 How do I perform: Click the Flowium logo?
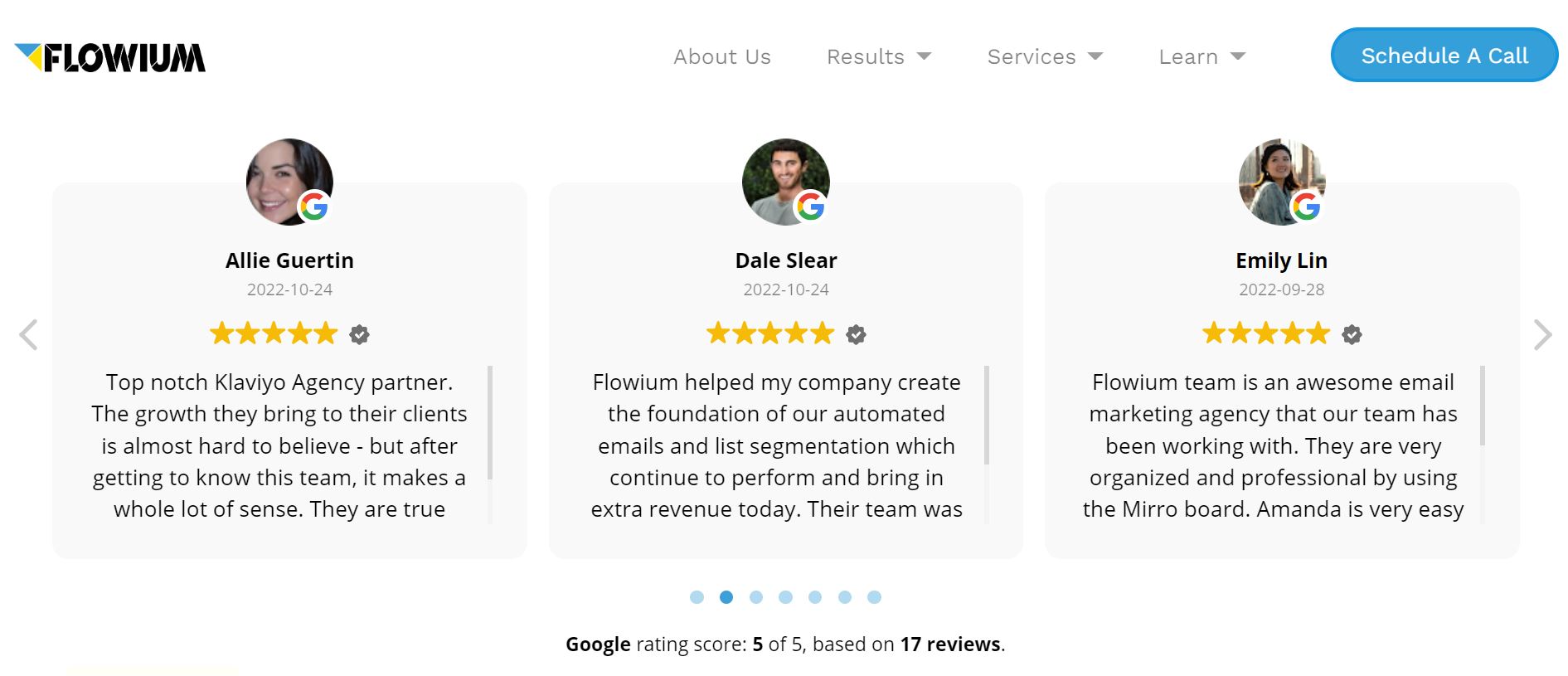pos(110,57)
